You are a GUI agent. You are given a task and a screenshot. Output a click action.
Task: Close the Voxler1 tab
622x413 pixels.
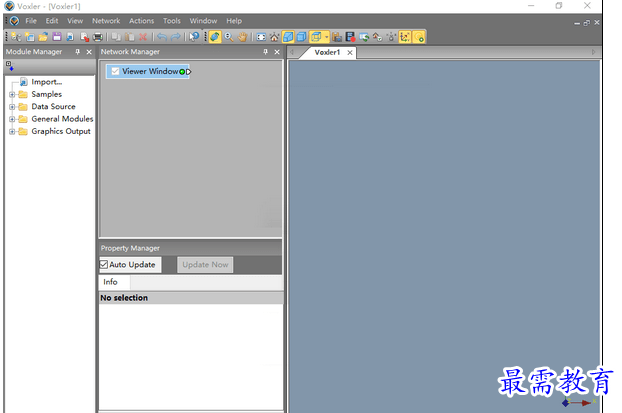(x=349, y=52)
